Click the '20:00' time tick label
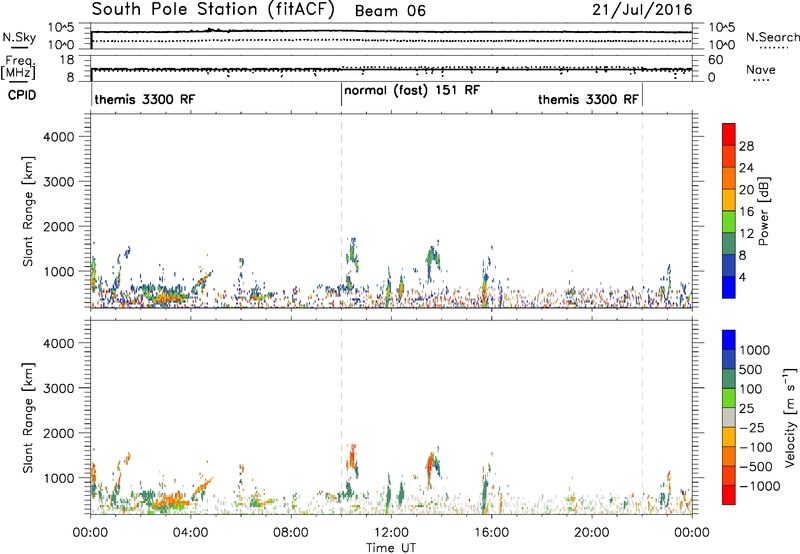Image resolution: width=800 pixels, height=554 pixels. [x=592, y=533]
